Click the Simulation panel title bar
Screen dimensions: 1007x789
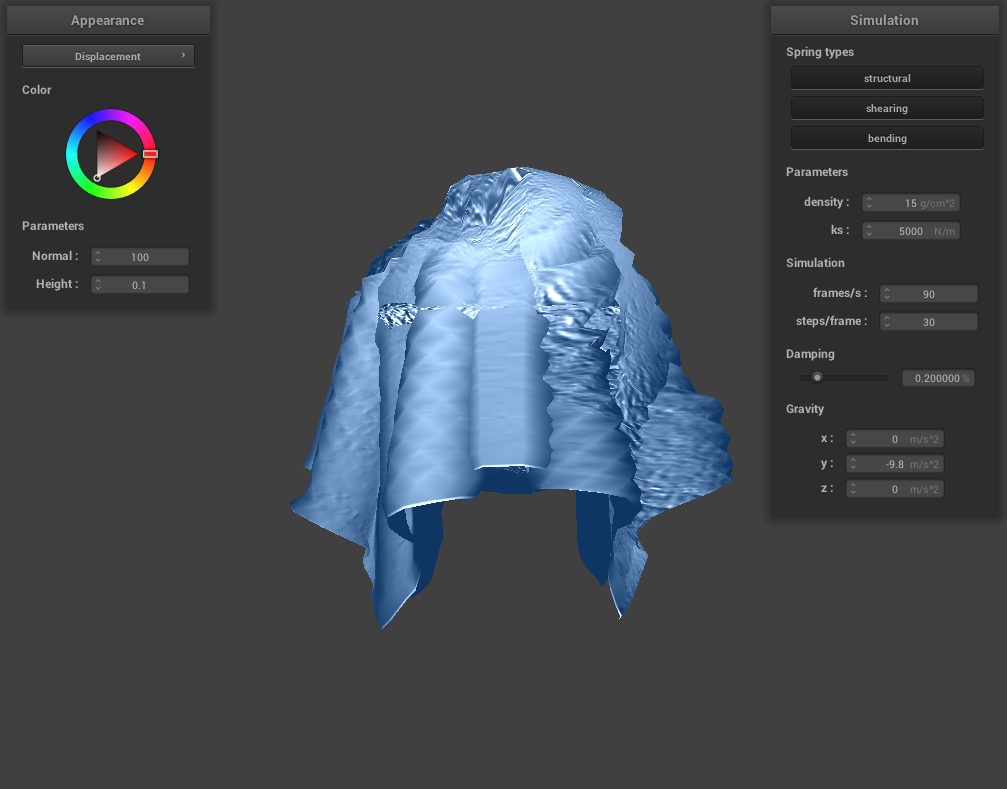point(884,20)
